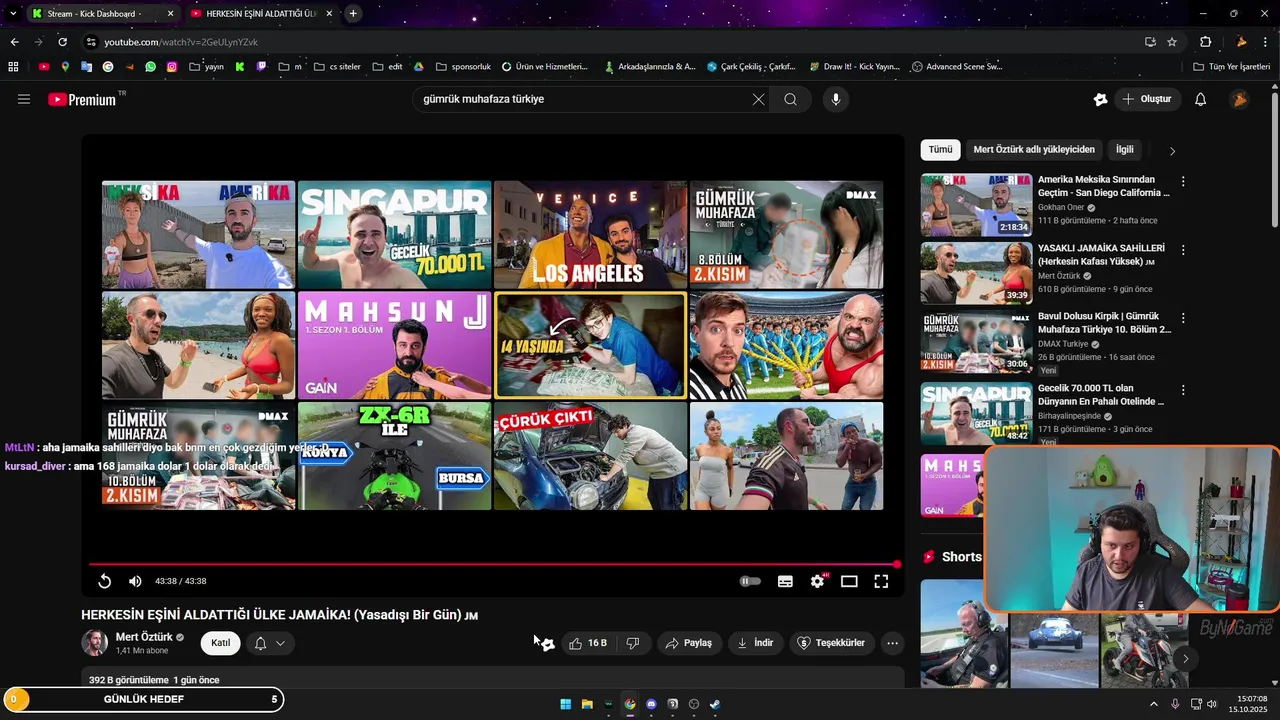Open the YouTube hamburger guide menu

[x=24, y=99]
